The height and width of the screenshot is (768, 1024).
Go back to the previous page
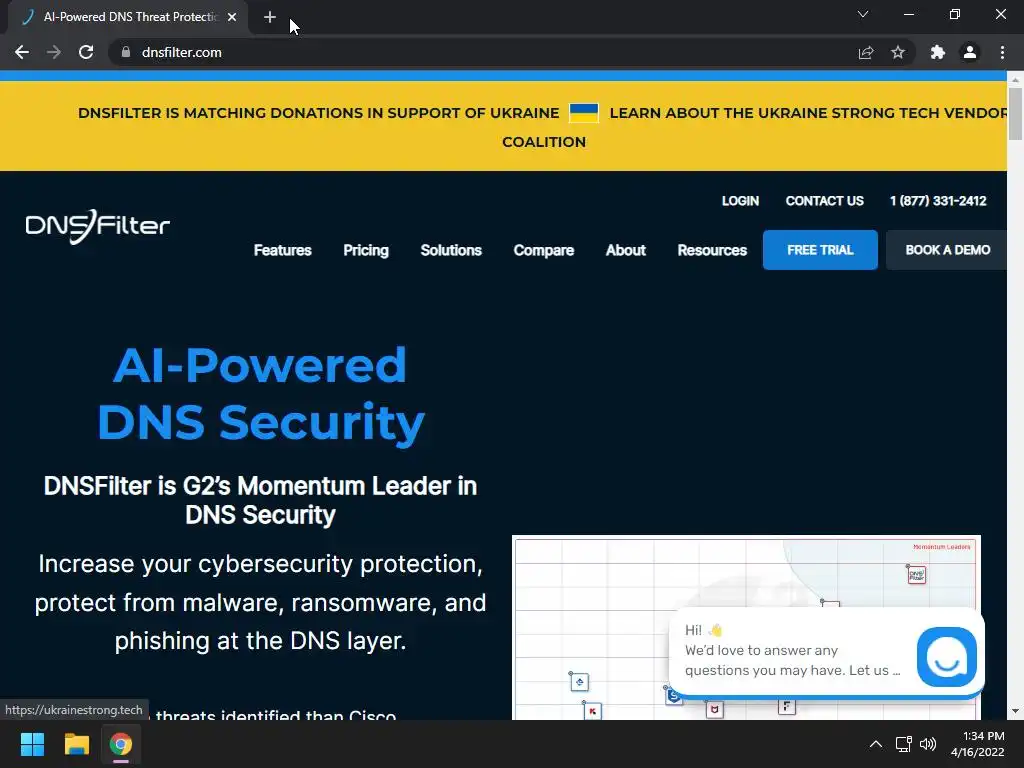click(22, 52)
